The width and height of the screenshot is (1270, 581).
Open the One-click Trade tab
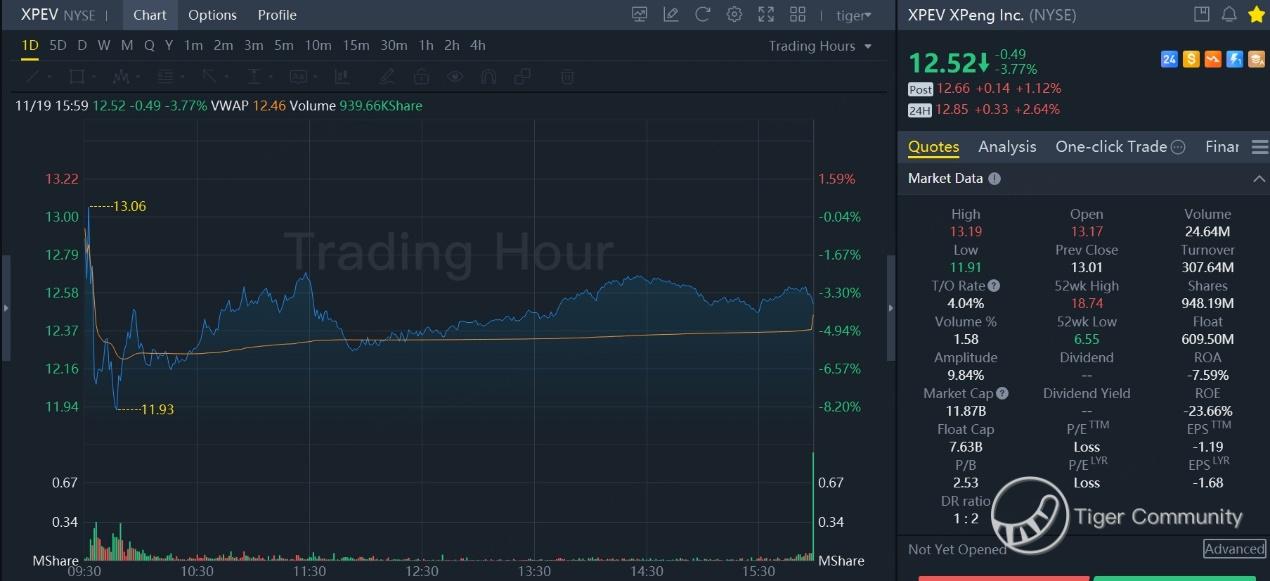[x=1111, y=147]
